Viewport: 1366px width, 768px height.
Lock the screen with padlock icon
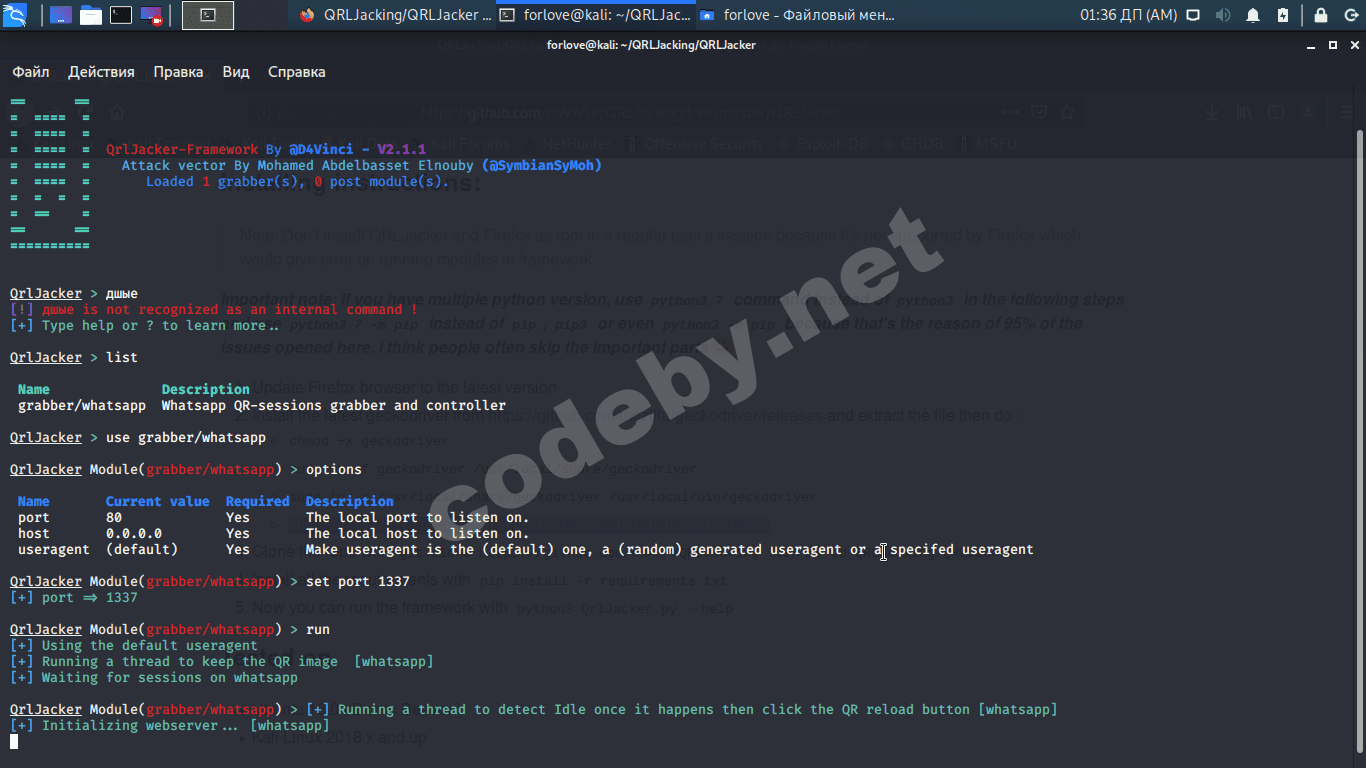click(x=1321, y=15)
